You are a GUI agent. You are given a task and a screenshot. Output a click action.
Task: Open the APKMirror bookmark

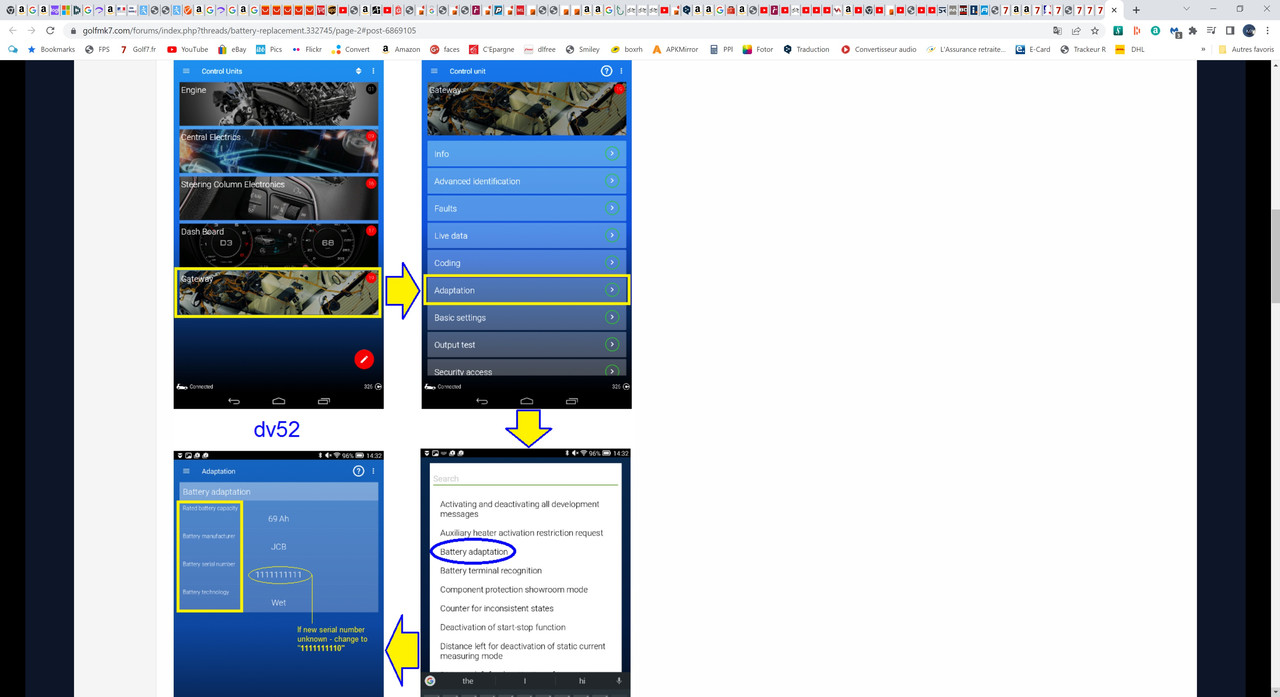[x=675, y=49]
